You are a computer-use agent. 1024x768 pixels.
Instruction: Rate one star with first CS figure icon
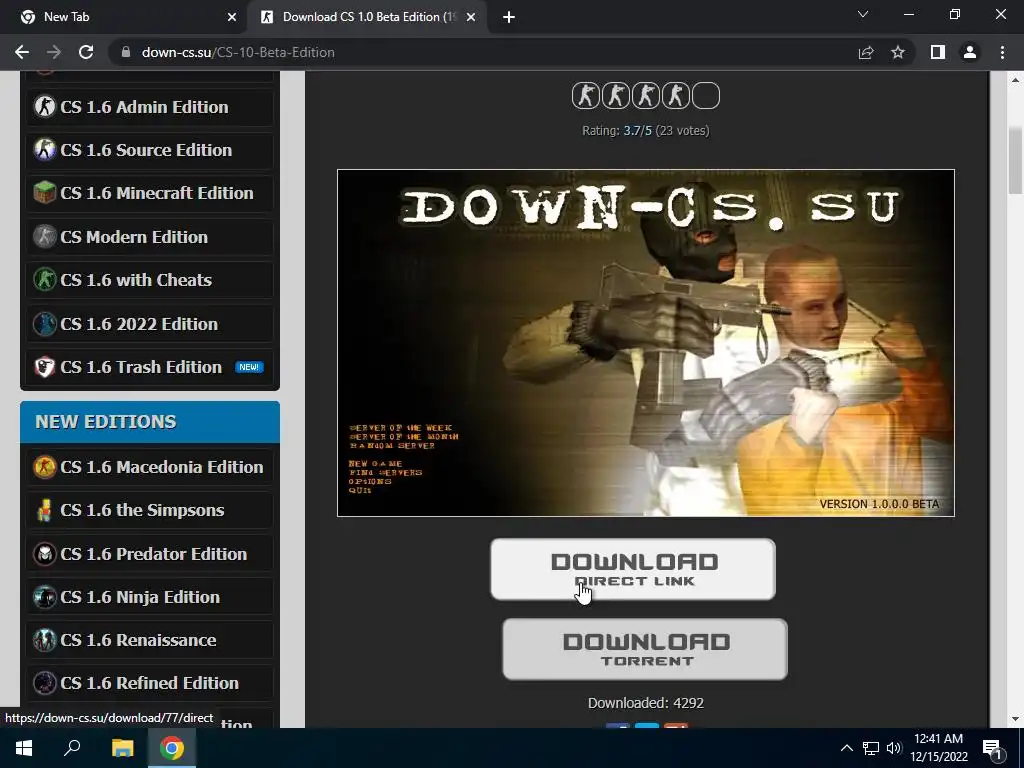[586, 96]
